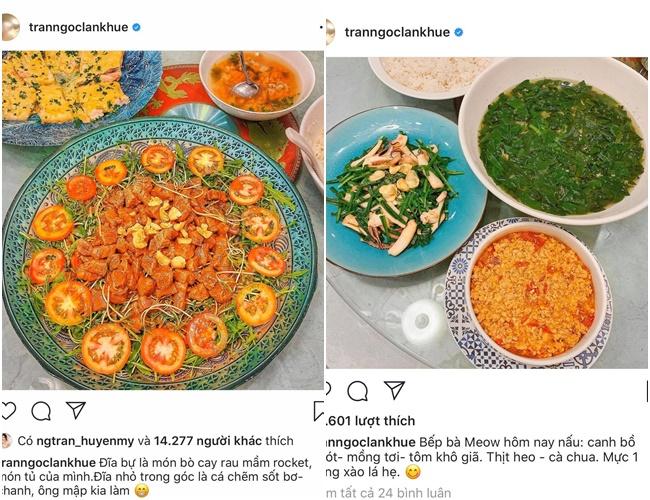The image size is (650, 500).
Task: Tap the small liker avatar beside ngtran_huyenmy
Action: click(x=7, y=440)
